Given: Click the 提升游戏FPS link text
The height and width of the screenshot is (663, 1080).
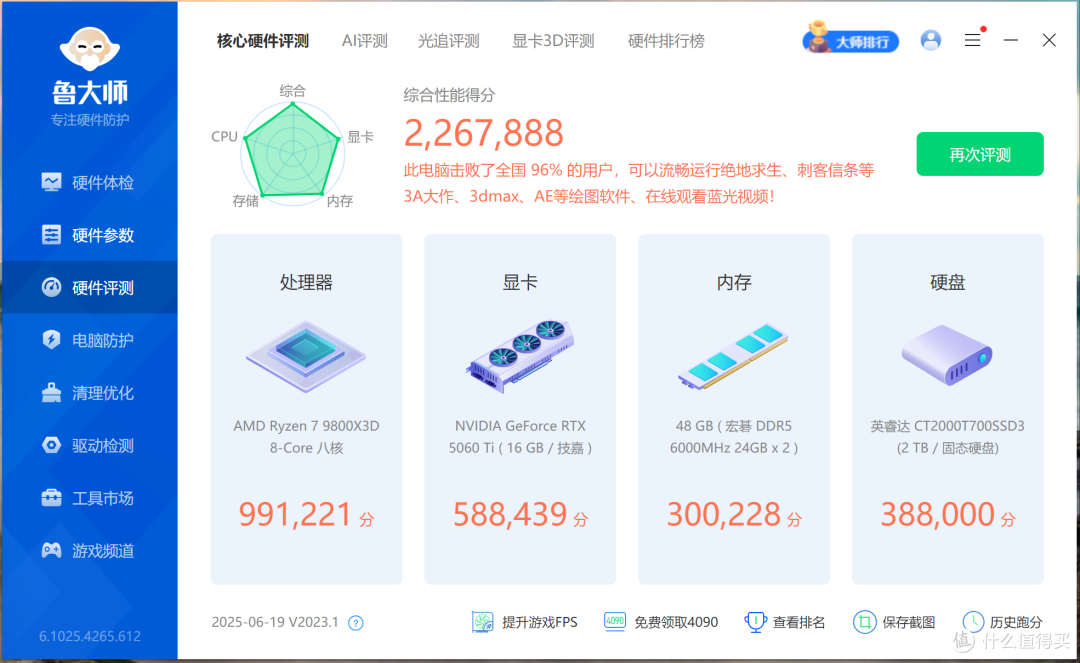Looking at the screenshot, I should 539,622.
